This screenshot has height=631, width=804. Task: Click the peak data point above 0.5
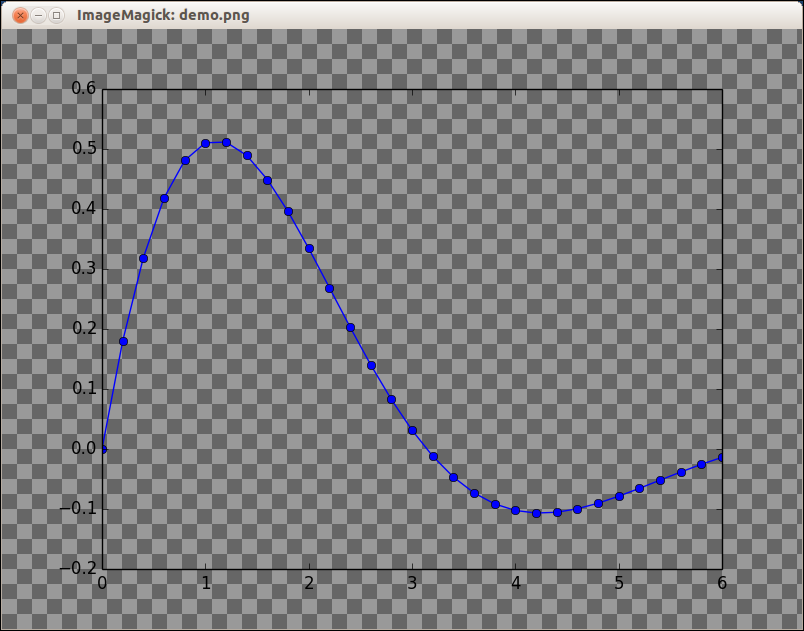coord(226,143)
